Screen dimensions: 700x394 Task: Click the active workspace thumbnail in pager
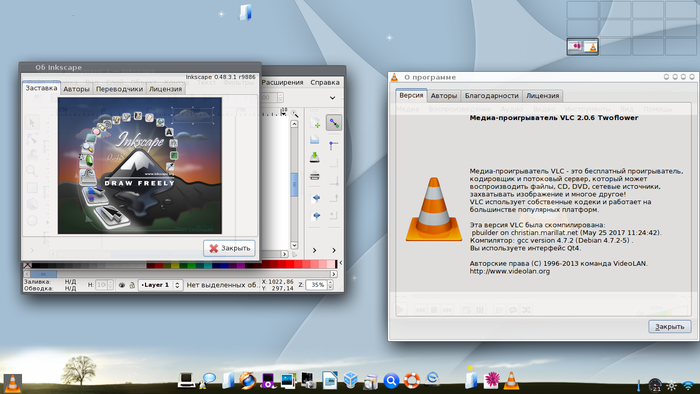pyautogui.click(x=583, y=46)
